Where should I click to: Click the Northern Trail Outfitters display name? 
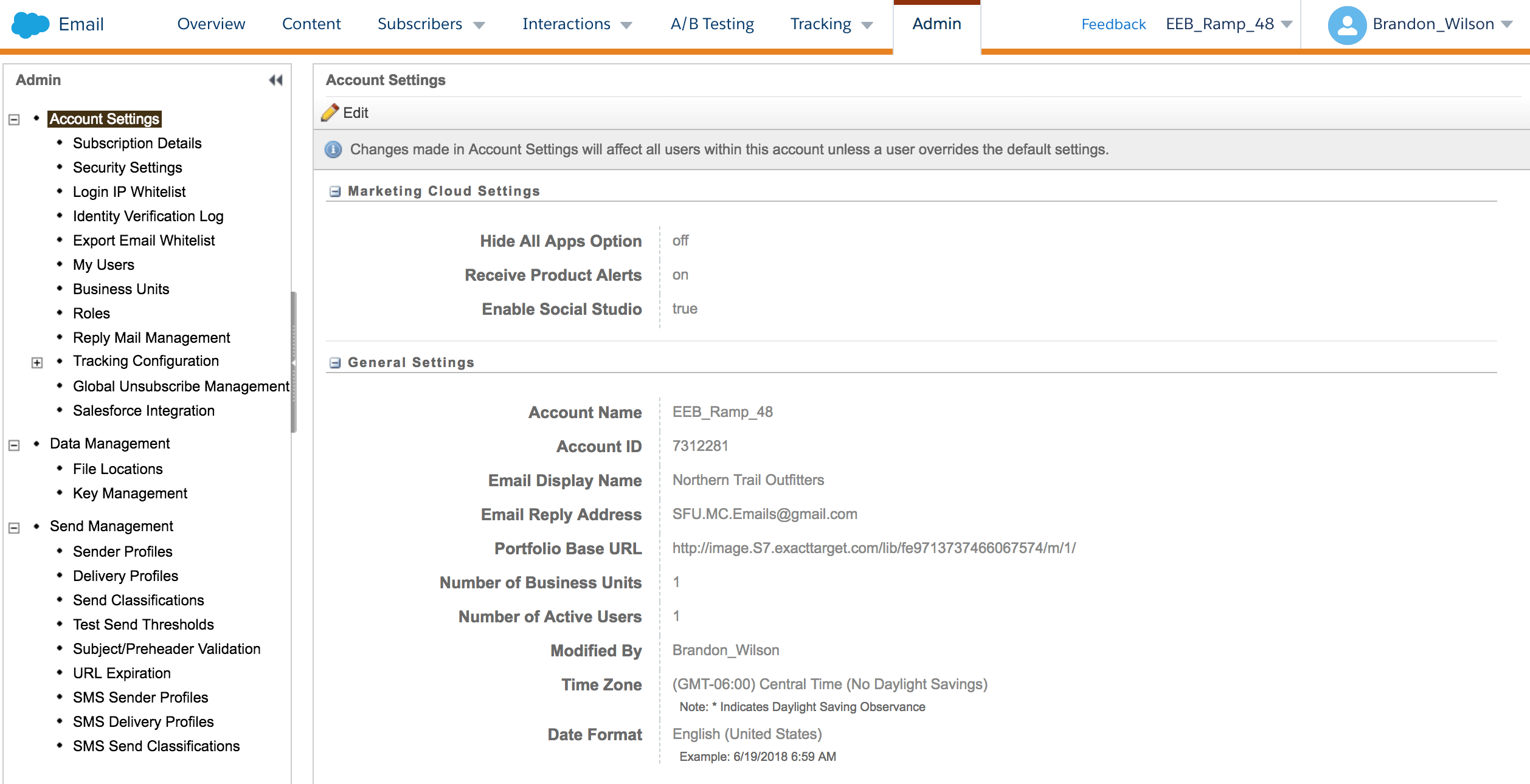tap(748, 480)
